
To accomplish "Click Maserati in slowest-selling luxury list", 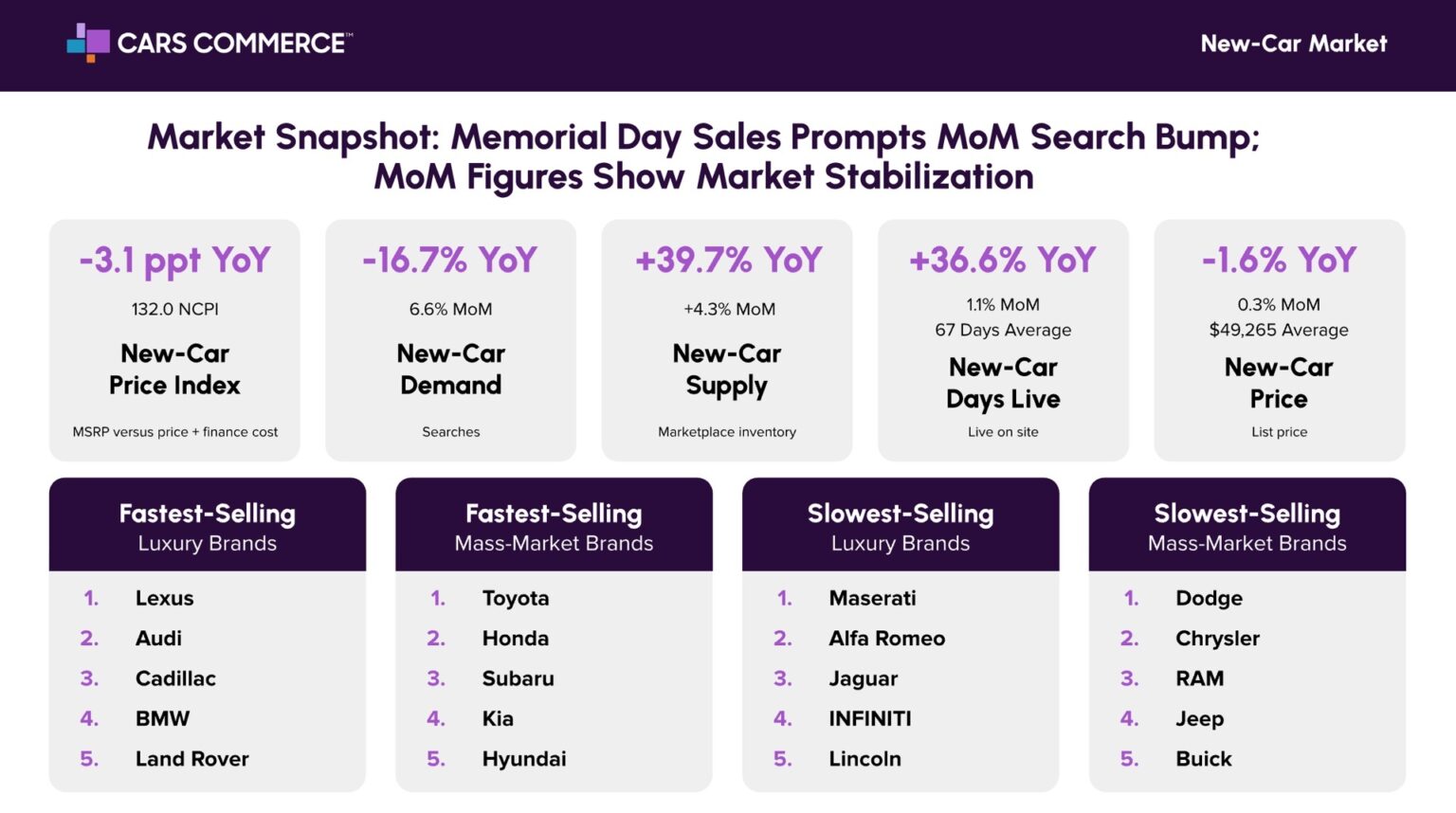I will pyautogui.click(x=872, y=598).
